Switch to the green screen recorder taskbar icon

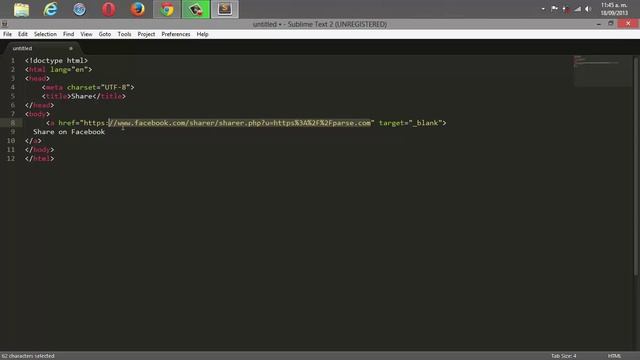(x=196, y=9)
